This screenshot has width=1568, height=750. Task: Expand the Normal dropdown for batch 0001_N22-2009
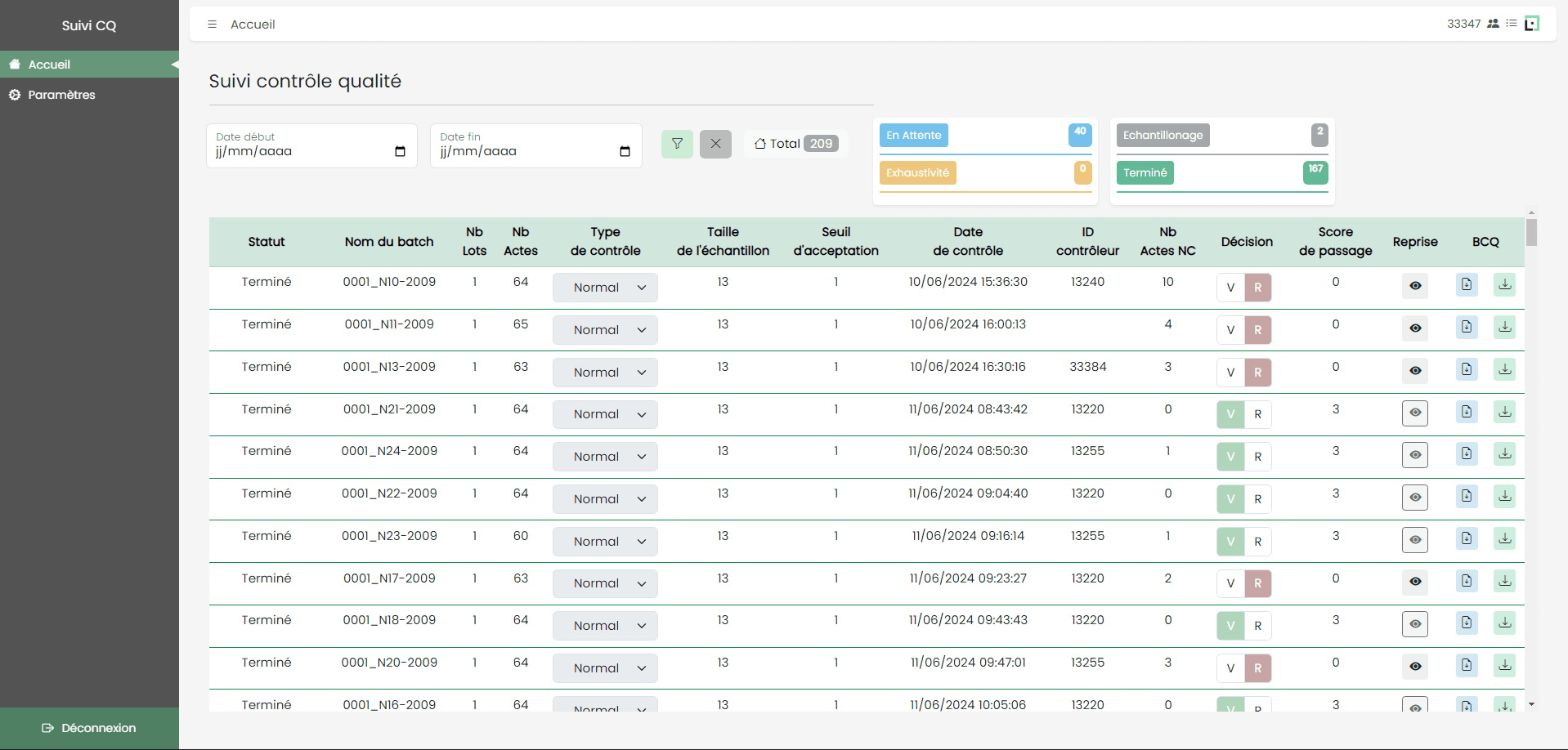605,498
